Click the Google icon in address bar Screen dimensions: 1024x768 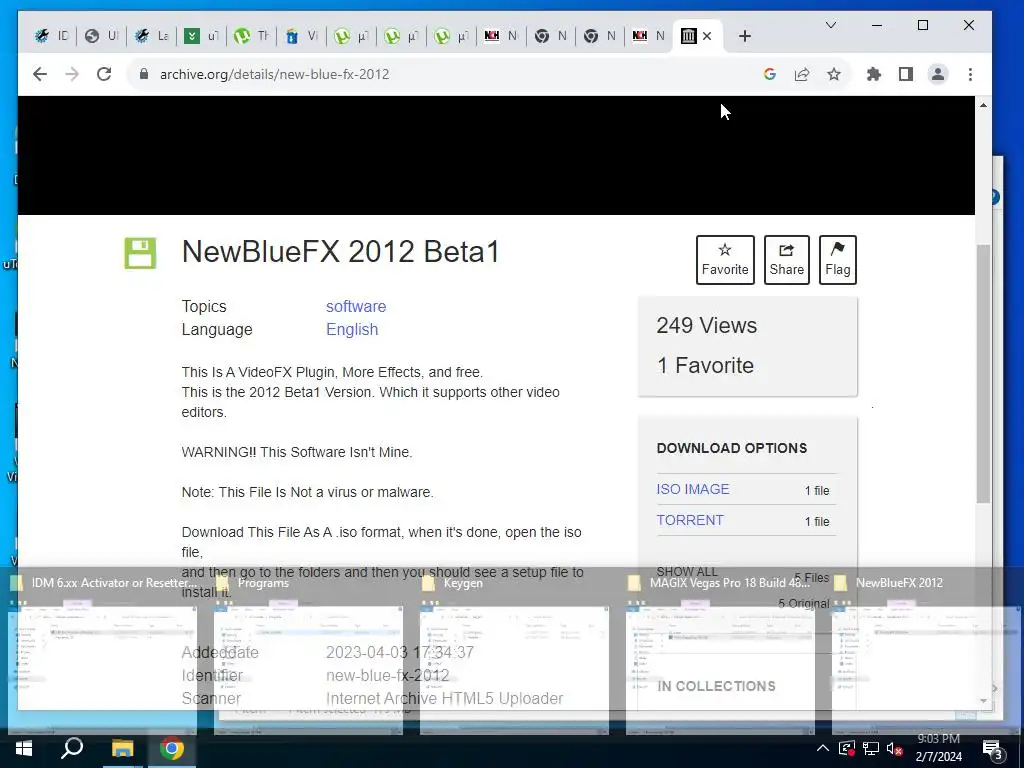769,74
